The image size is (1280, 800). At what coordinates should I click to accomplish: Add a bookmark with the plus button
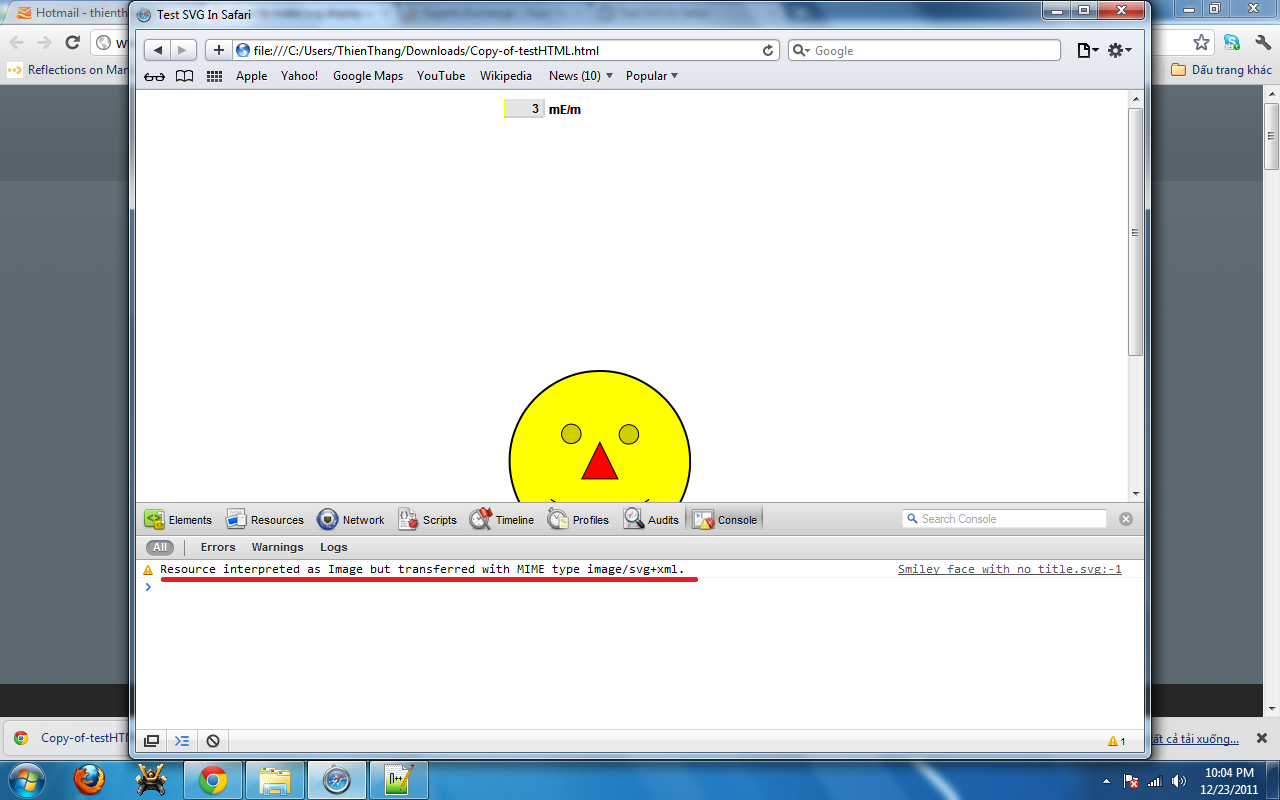[x=219, y=50]
